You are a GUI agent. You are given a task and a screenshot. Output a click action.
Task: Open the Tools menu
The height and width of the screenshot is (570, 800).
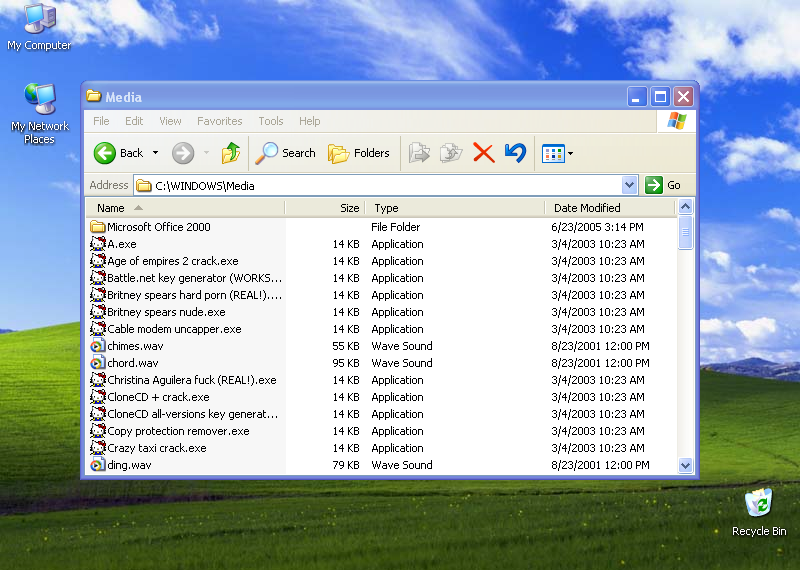point(270,121)
